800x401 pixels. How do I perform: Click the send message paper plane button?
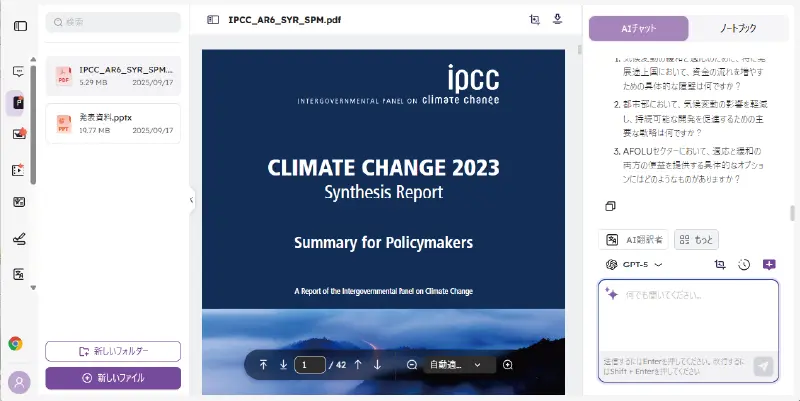coord(763,366)
